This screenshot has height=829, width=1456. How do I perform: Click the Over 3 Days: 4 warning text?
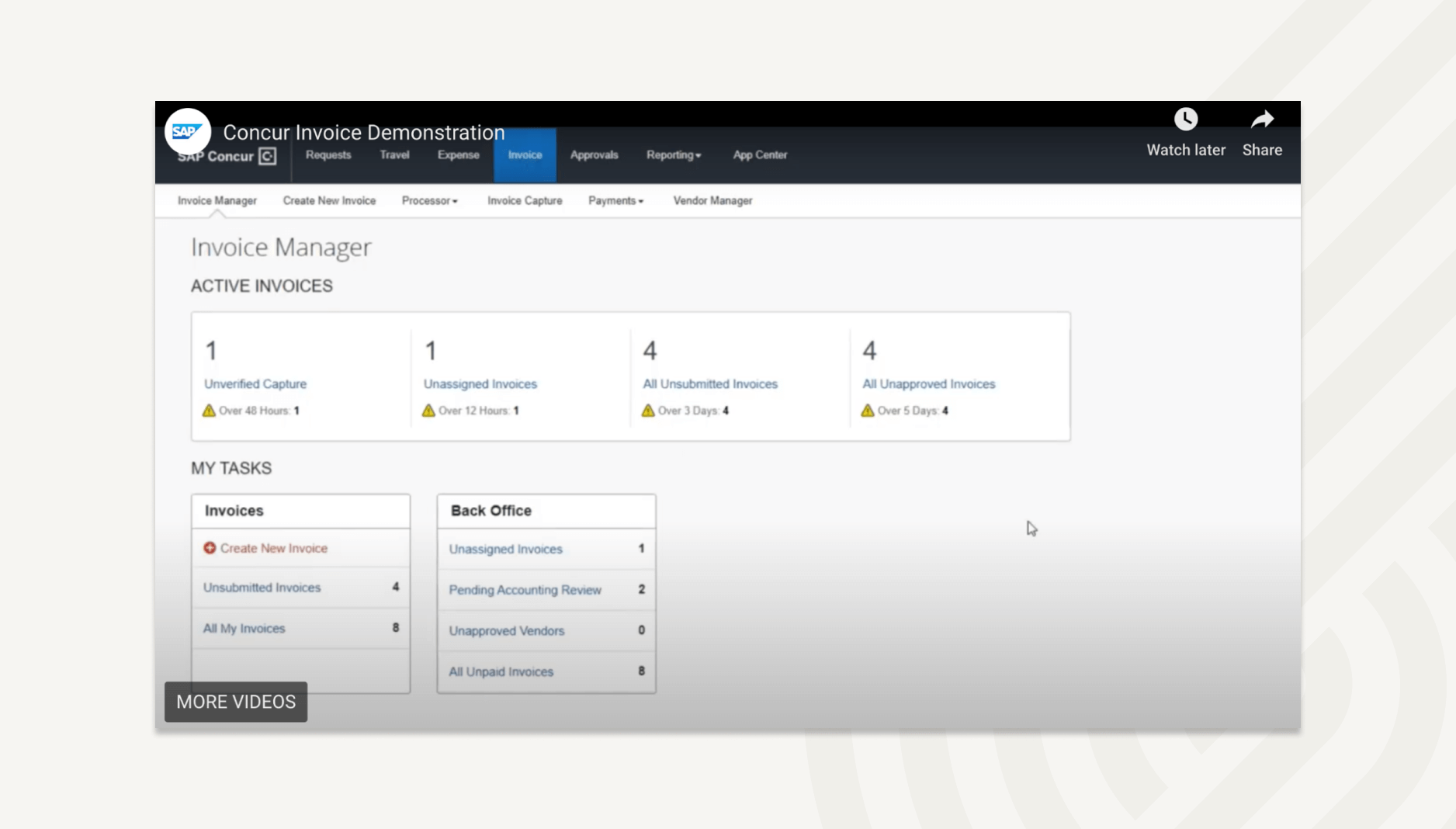click(693, 411)
